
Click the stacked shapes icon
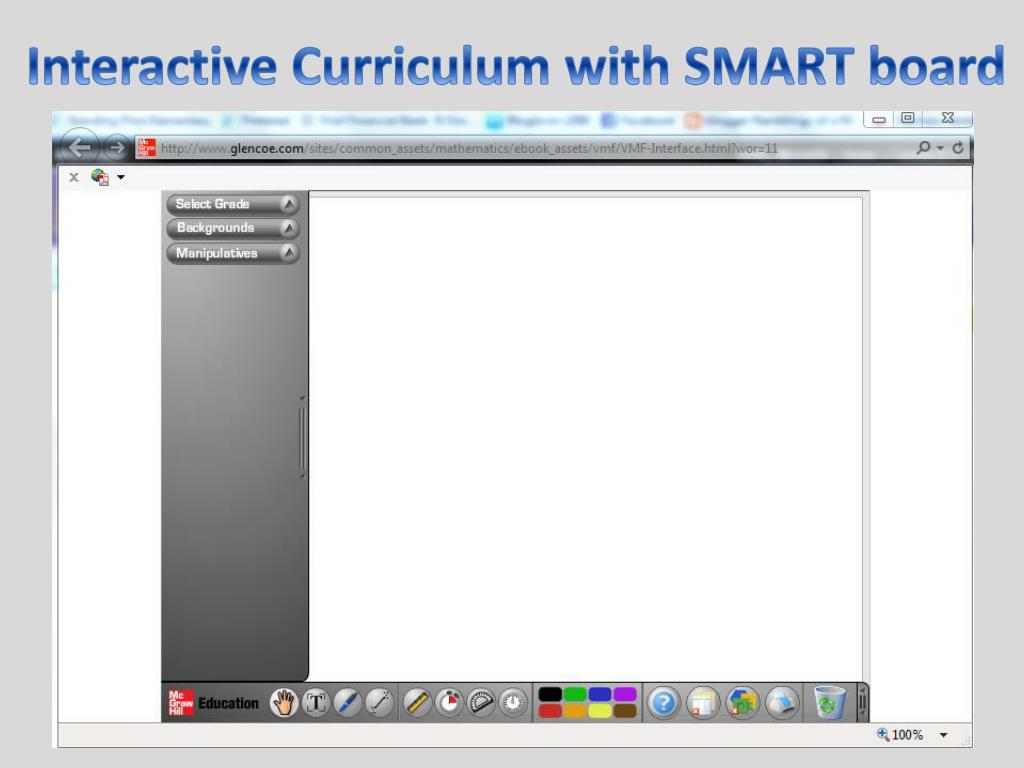743,703
